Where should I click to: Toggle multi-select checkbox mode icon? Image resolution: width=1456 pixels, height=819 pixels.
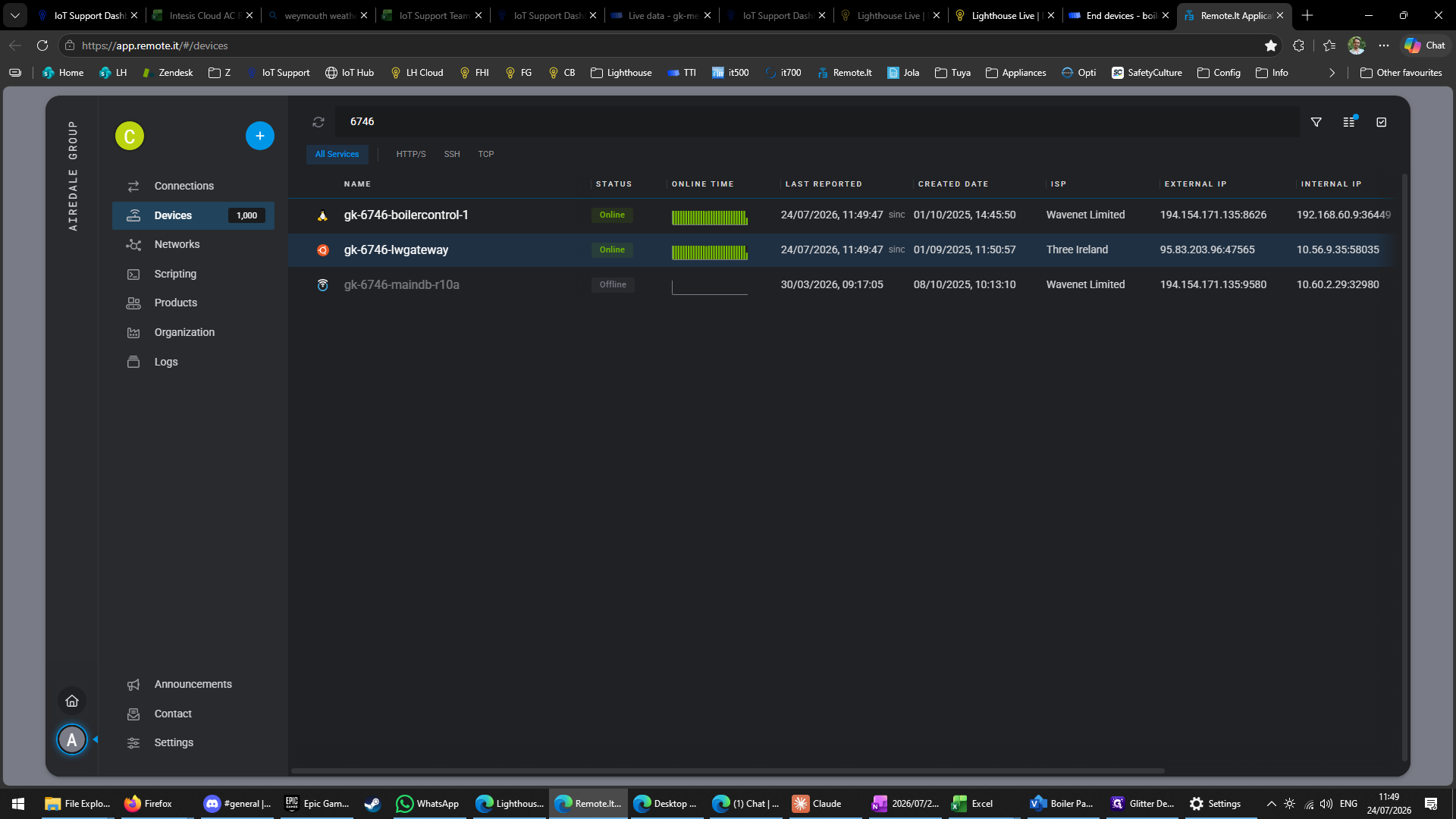(x=1382, y=122)
